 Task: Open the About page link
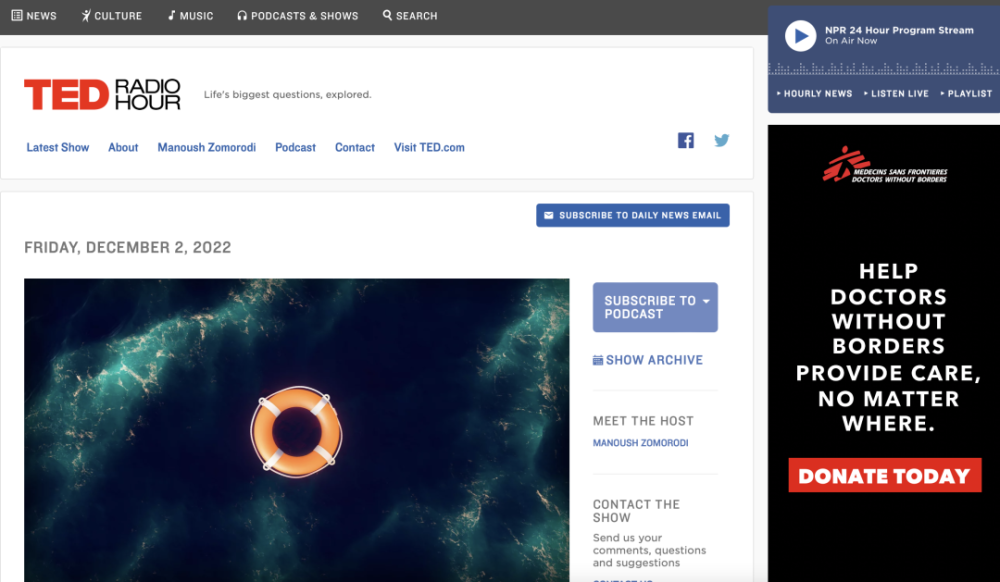(123, 147)
